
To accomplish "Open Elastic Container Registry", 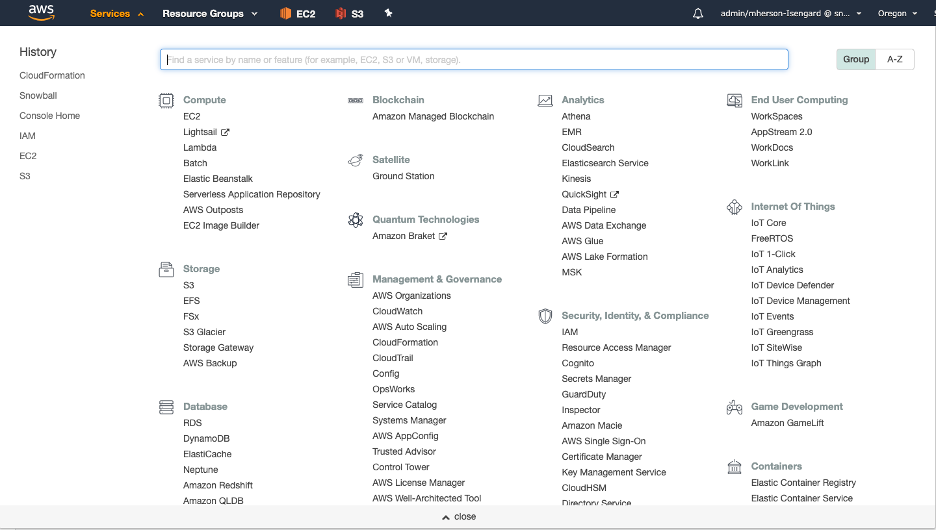I will (x=803, y=483).
